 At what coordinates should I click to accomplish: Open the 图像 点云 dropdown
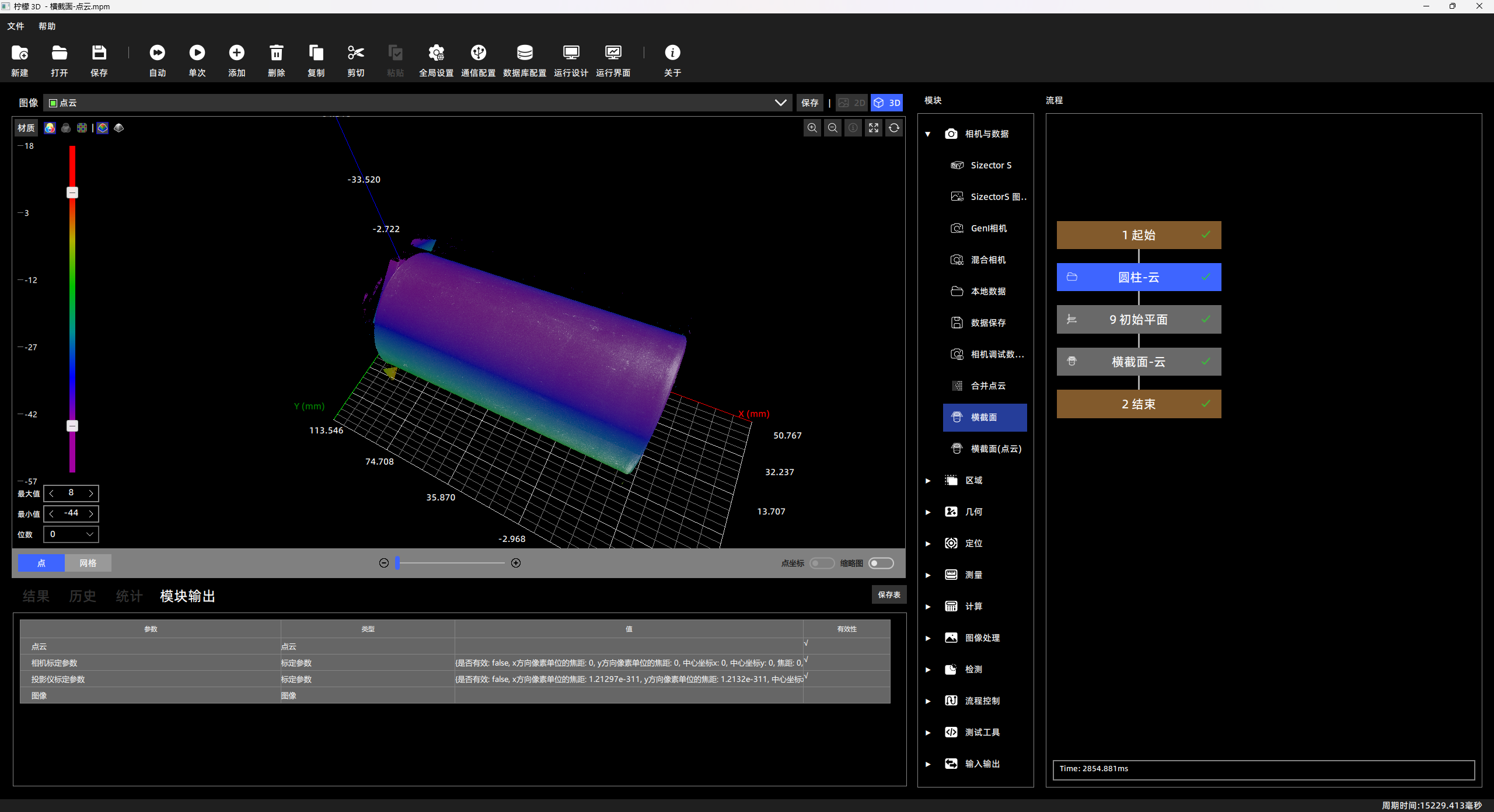[418, 103]
